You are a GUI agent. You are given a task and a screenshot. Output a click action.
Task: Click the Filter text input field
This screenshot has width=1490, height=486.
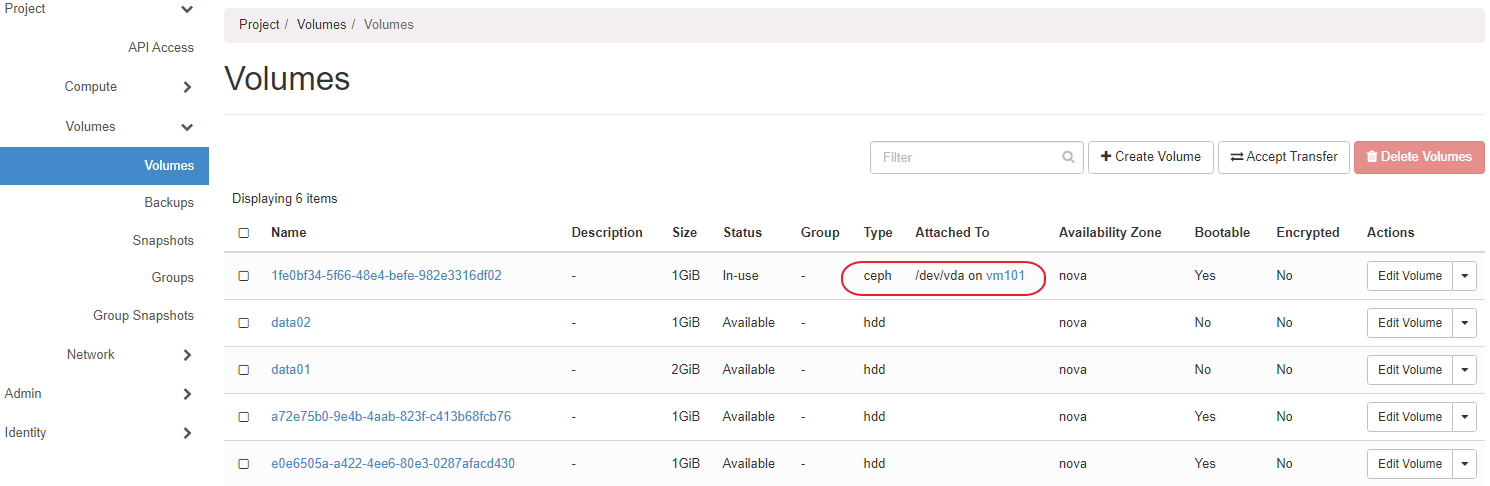(965, 157)
